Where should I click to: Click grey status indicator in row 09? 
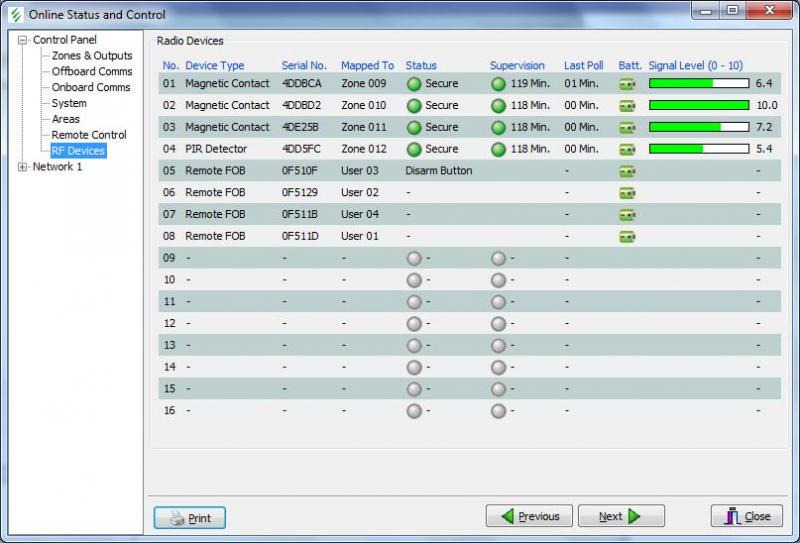click(x=414, y=258)
